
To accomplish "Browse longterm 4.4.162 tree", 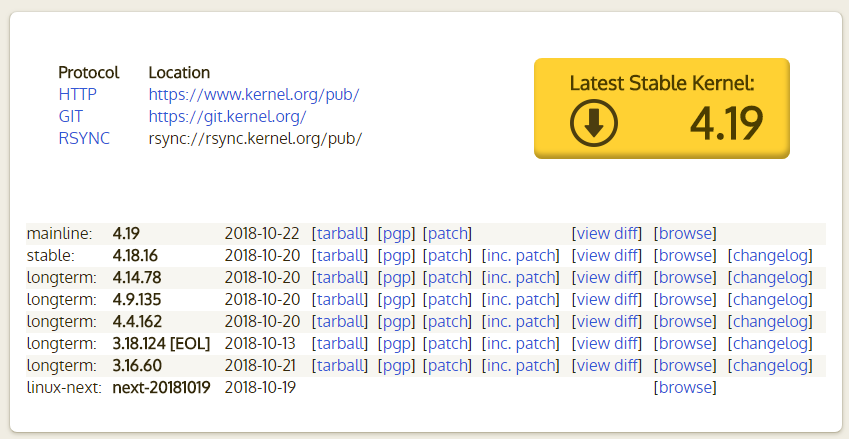I will 685,322.
